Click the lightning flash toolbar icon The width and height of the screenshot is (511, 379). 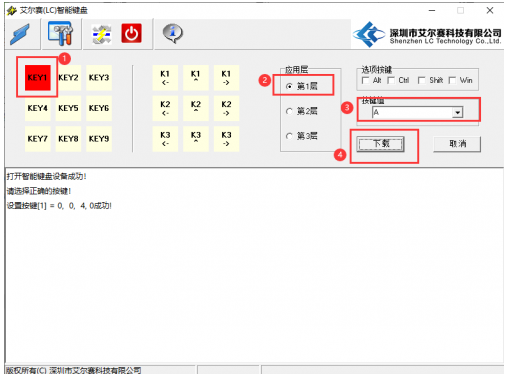pos(101,34)
